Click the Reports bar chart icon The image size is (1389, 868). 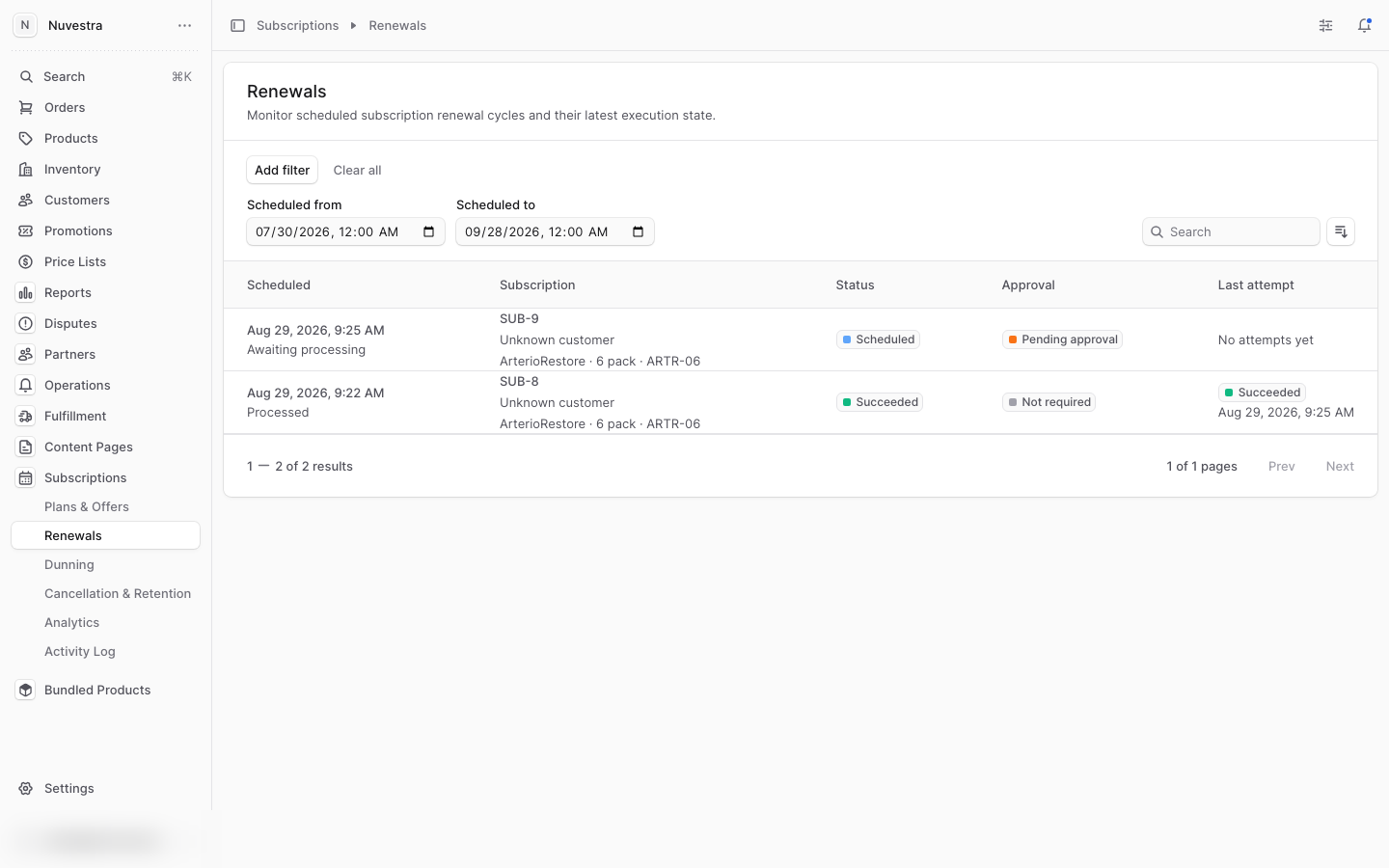[26, 292]
